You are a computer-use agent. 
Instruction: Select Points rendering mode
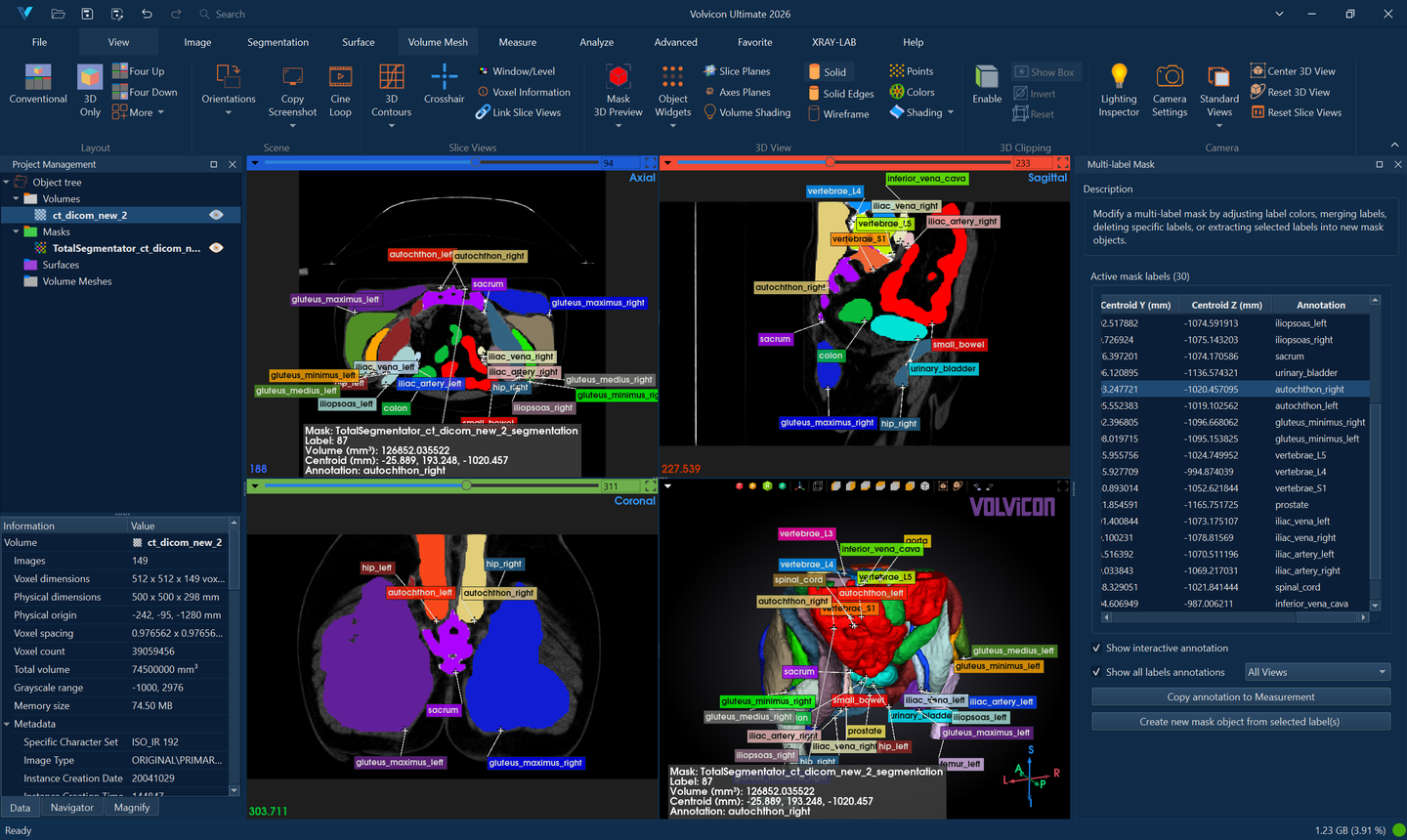[x=911, y=71]
